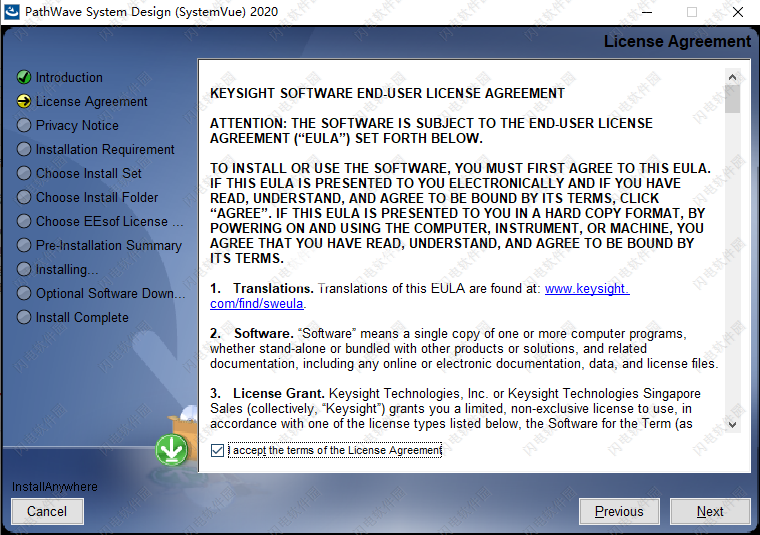Click the InstallAnywhere label

55,487
